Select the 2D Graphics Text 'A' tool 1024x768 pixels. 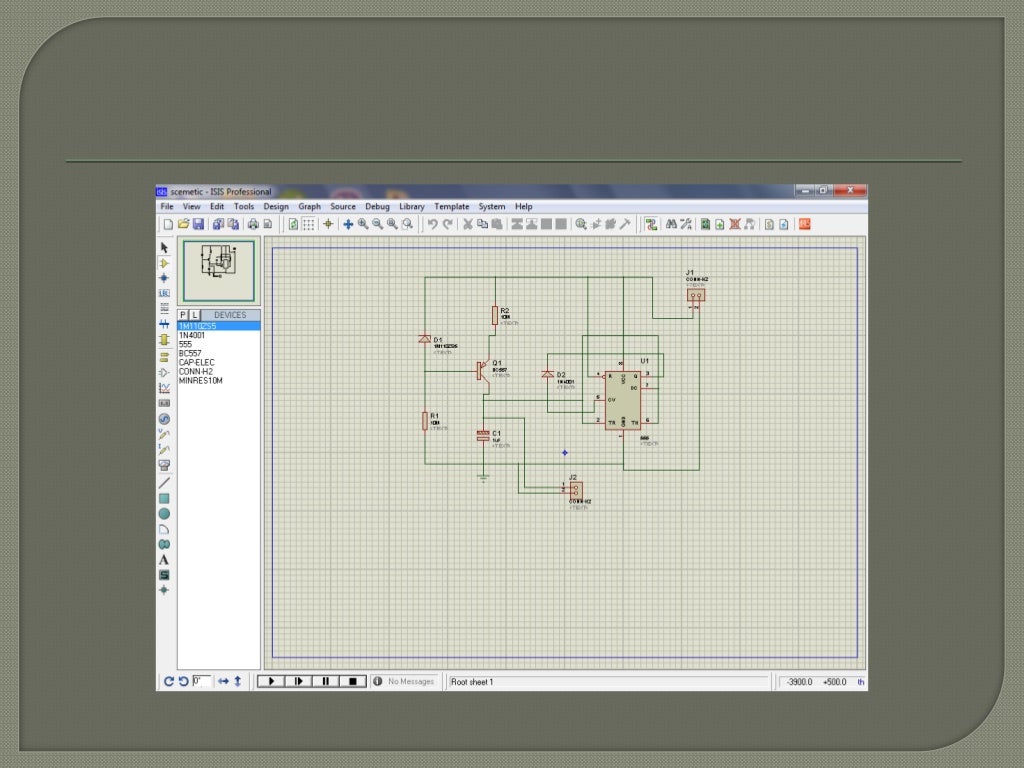[x=164, y=560]
